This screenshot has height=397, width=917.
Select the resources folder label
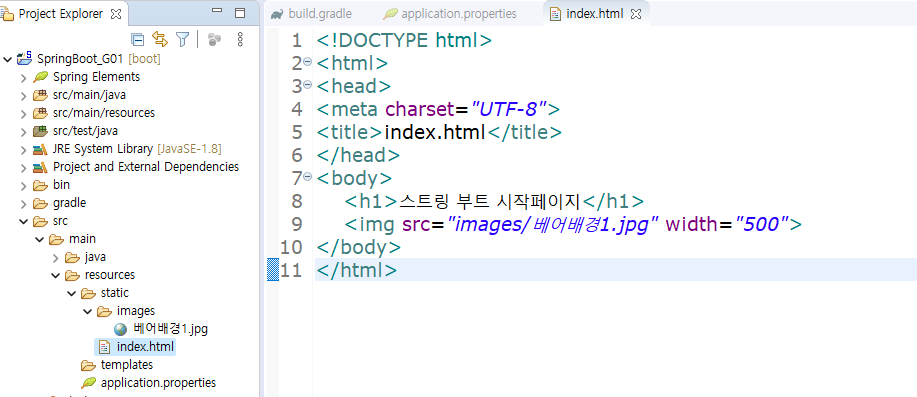110,275
